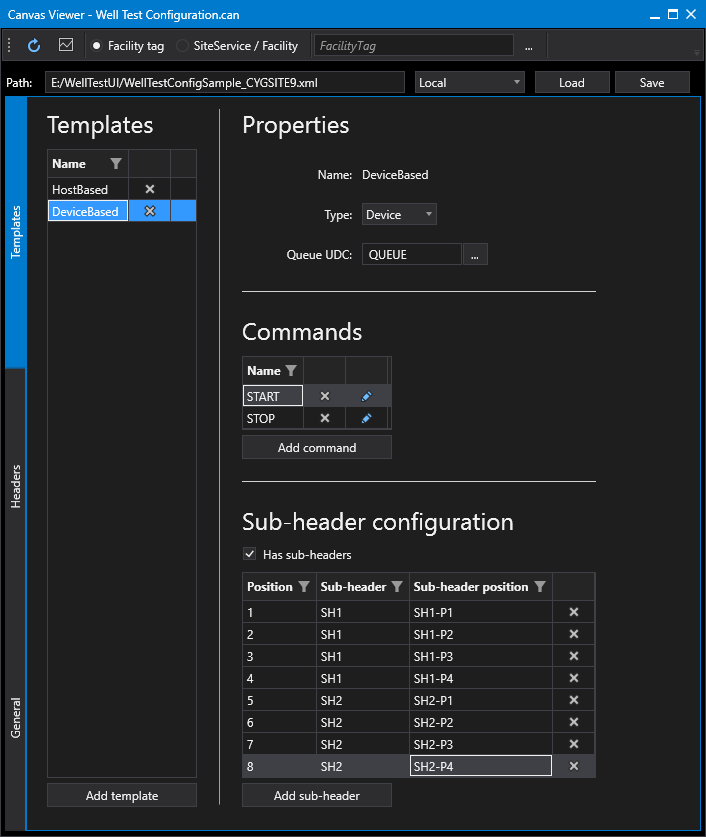Image resolution: width=706 pixels, height=837 pixels.
Task: Remove sub-header row SH1-P2
Action: click(574, 634)
